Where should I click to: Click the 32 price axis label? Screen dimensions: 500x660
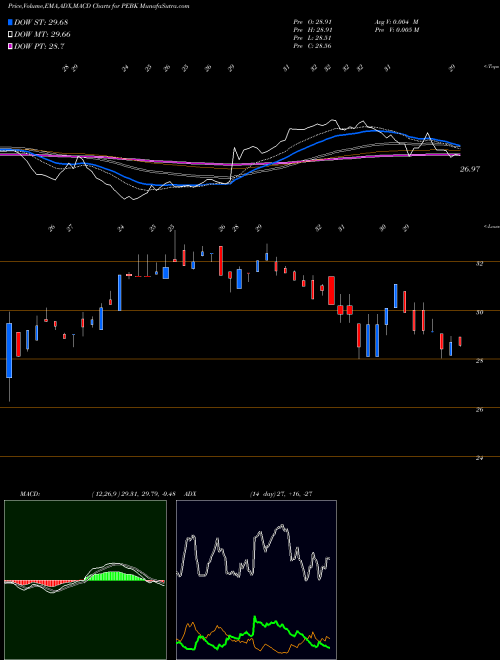tap(479, 264)
